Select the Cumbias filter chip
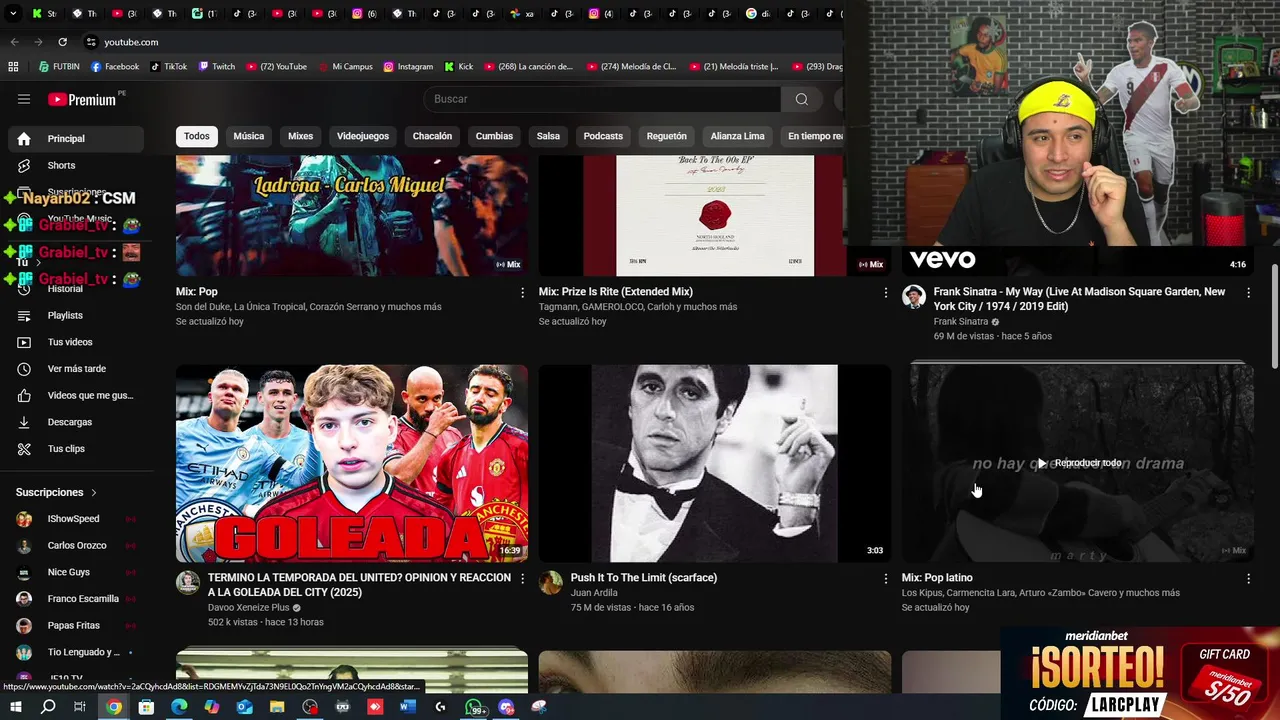This screenshot has height=720, width=1280. [x=494, y=136]
